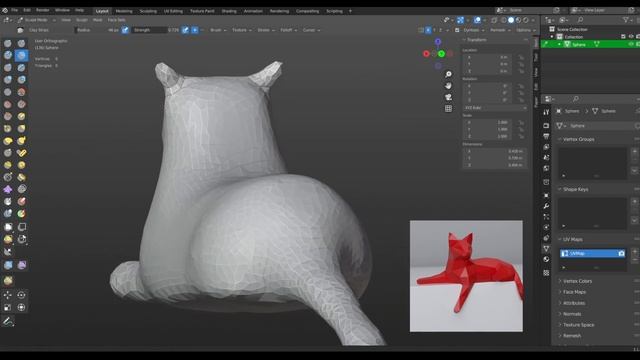Open the File menu
Screen dimensions: 640x360
[x=14, y=10]
